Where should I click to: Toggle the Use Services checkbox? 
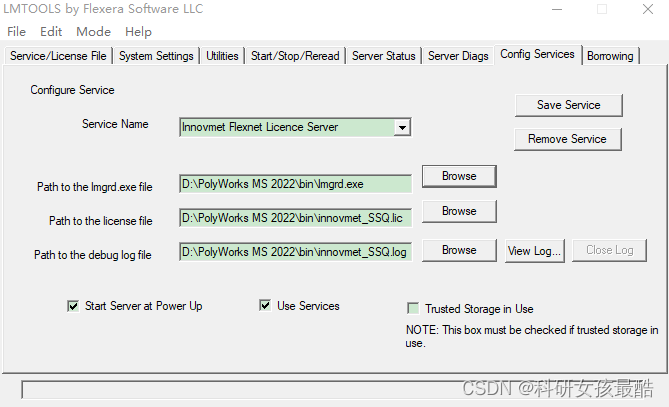point(265,305)
